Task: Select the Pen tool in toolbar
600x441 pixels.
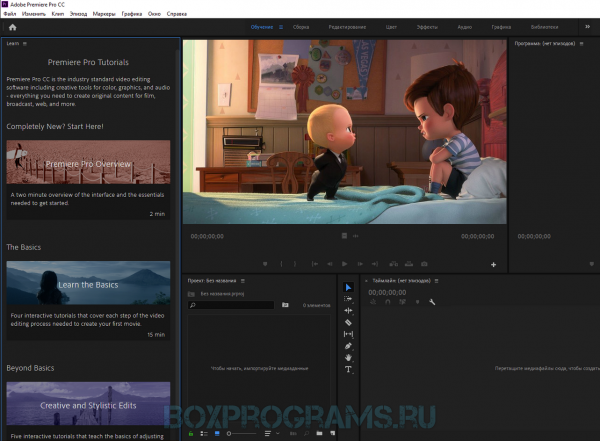Action: point(348,346)
